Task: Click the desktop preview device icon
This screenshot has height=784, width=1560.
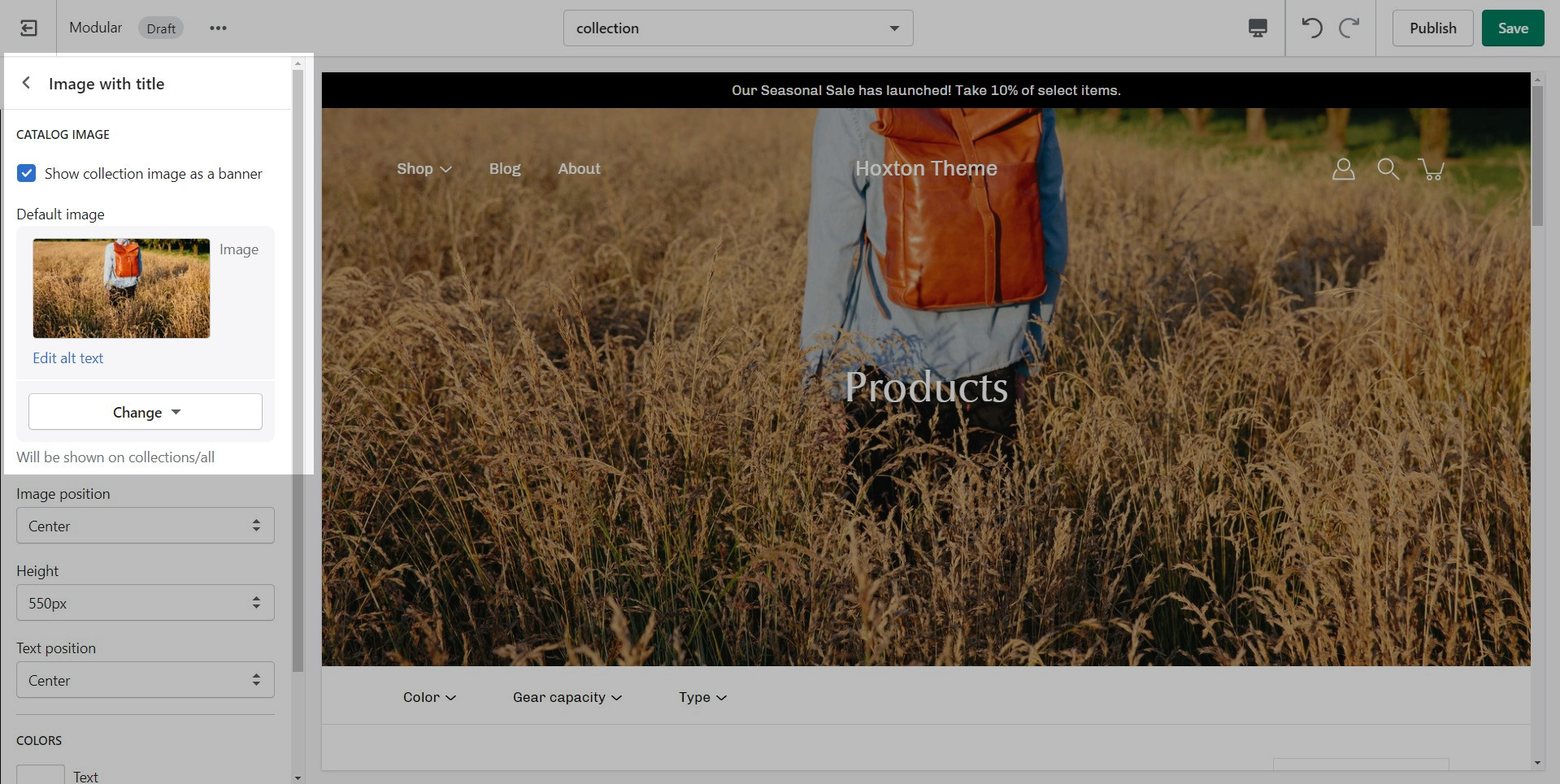Action: [x=1258, y=28]
